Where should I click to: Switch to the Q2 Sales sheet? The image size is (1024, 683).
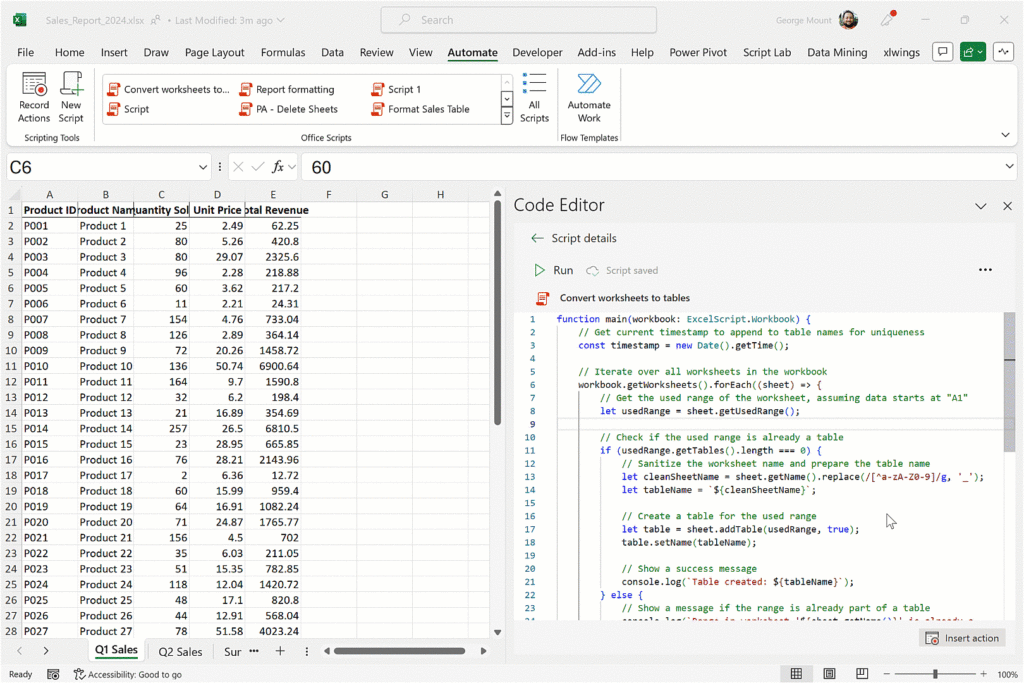click(x=180, y=651)
